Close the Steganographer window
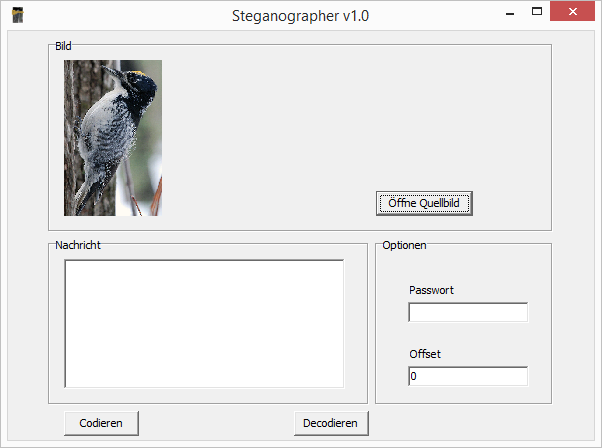This screenshot has width=602, height=448. pyautogui.click(x=572, y=12)
